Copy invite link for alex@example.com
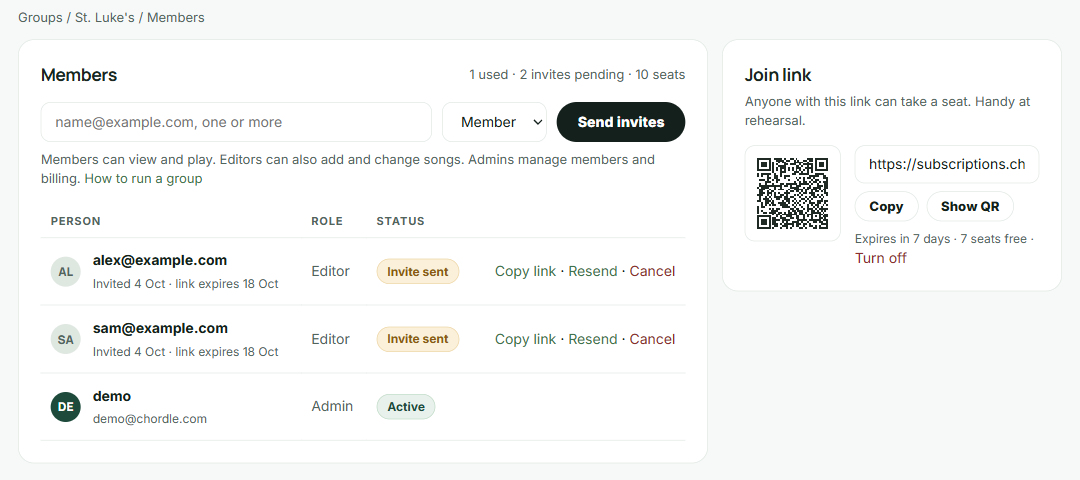 click(x=525, y=271)
